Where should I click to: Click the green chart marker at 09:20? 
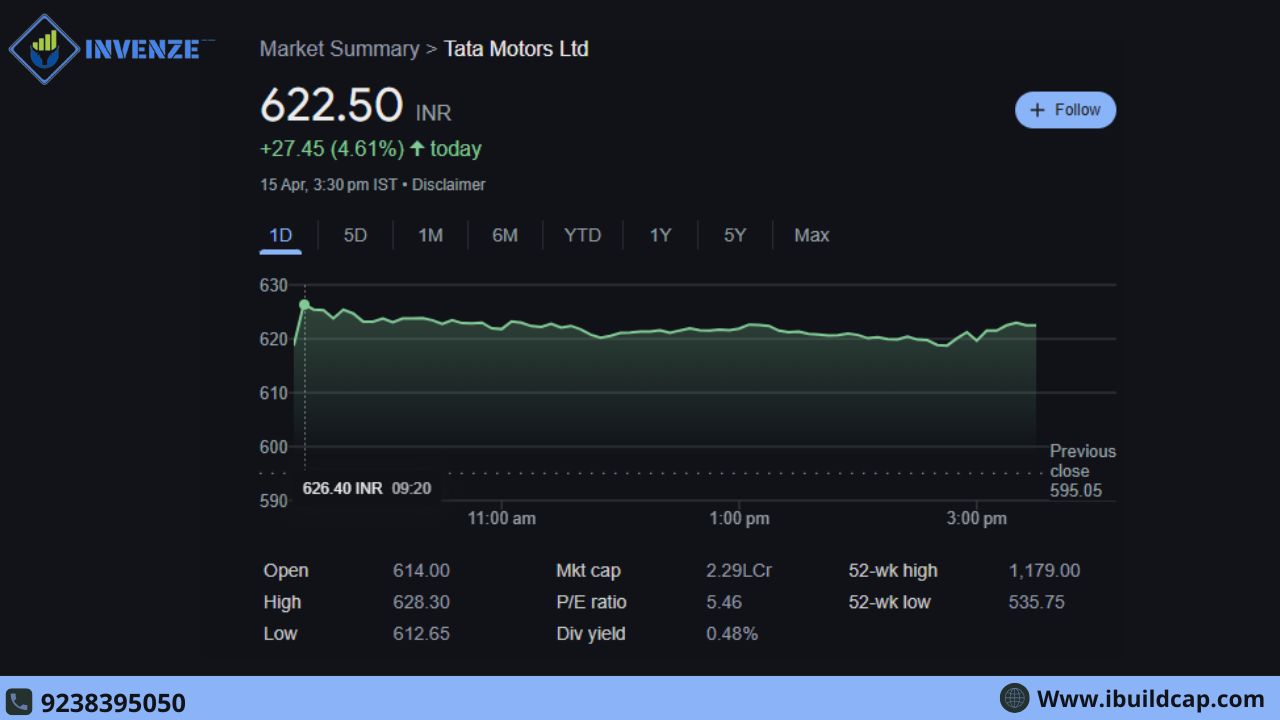click(304, 304)
